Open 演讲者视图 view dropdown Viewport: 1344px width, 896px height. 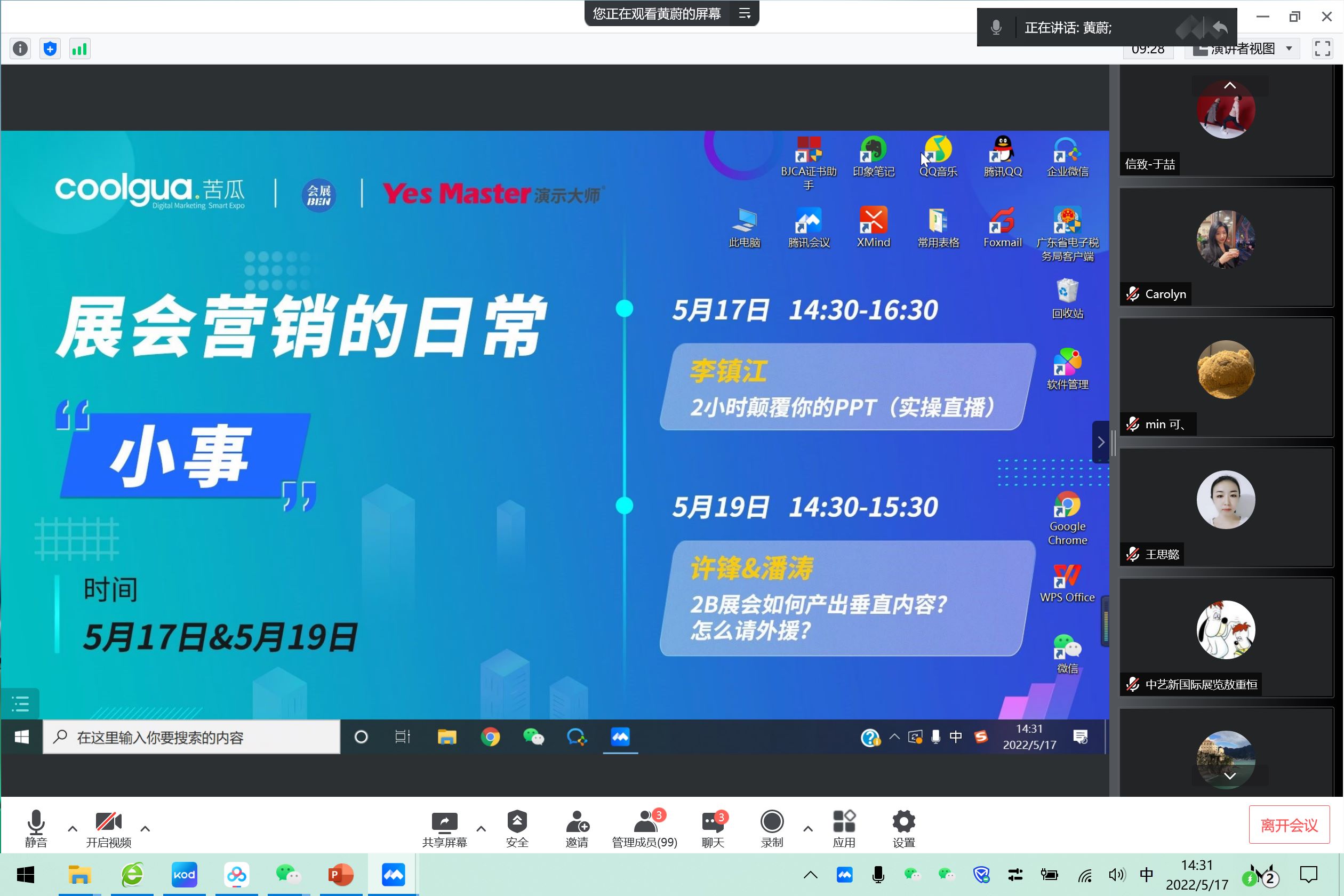point(1243,50)
